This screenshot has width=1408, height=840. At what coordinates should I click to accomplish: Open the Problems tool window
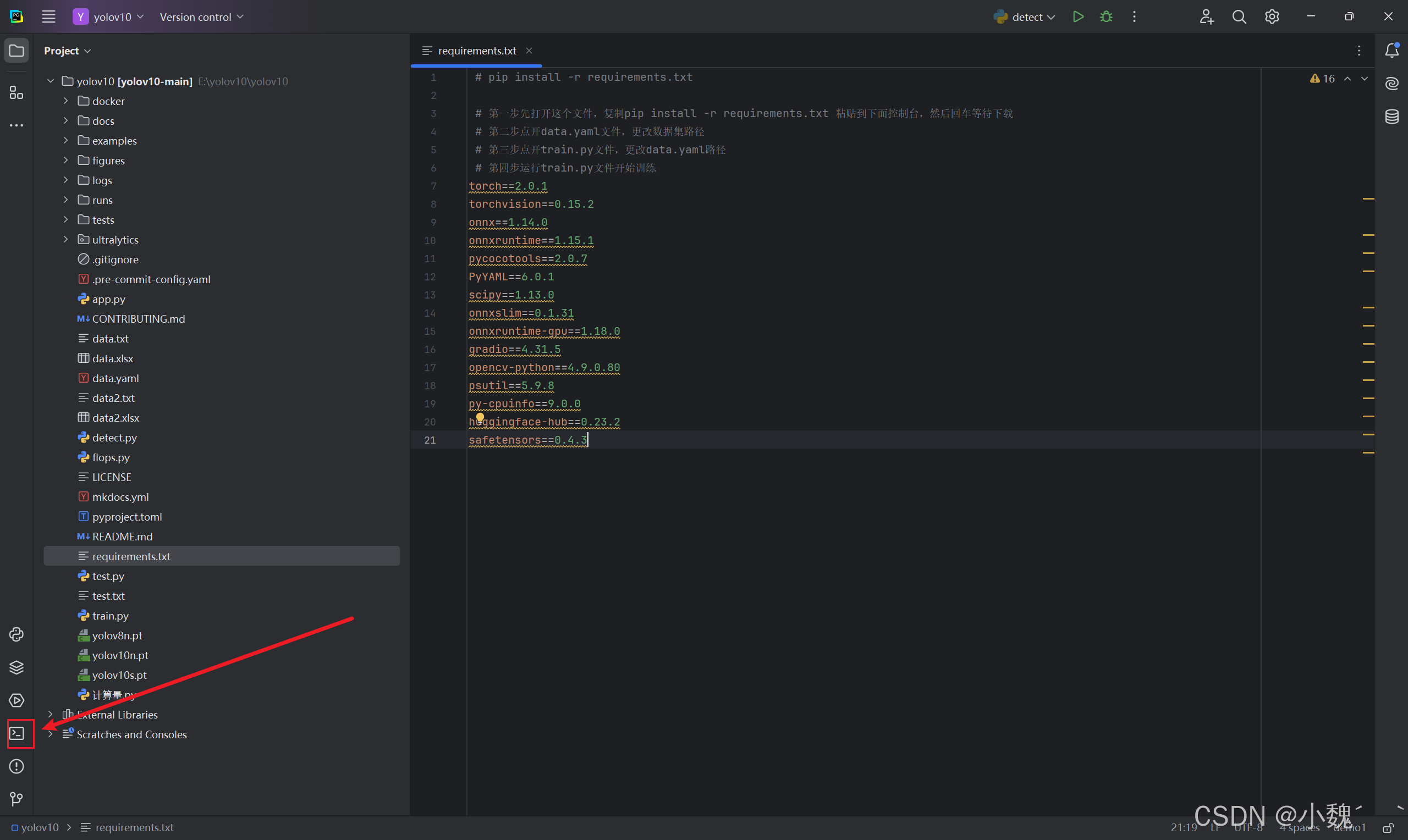pos(17,766)
